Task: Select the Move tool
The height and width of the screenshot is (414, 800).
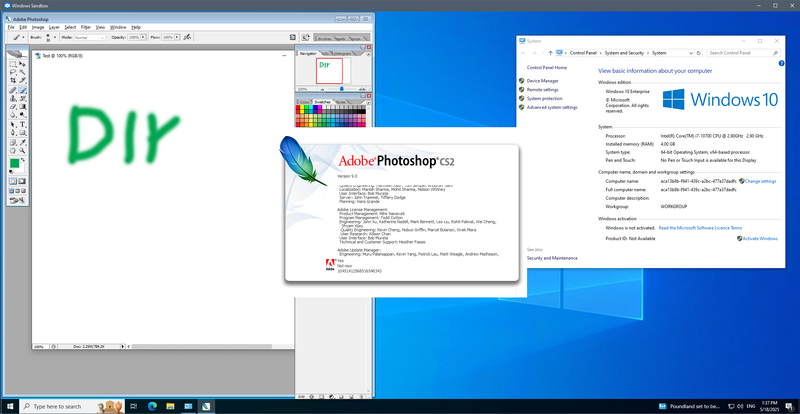Action: (22, 64)
